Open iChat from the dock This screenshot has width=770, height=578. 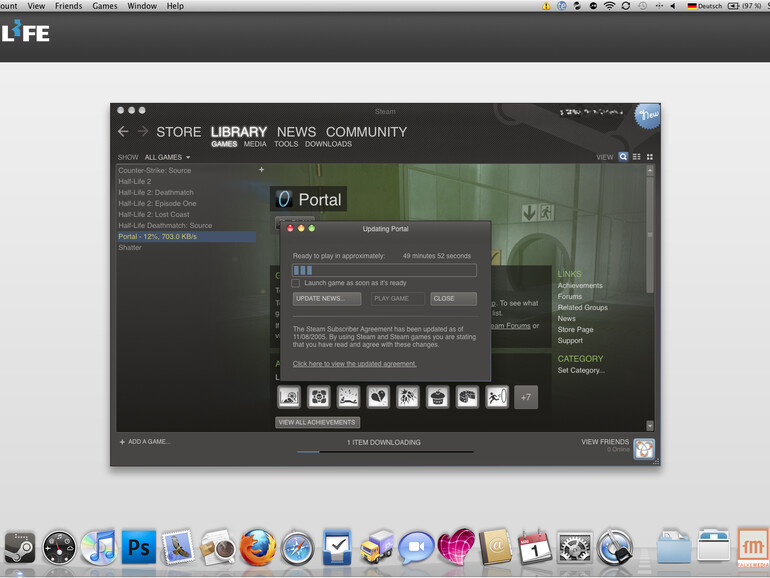coord(416,547)
